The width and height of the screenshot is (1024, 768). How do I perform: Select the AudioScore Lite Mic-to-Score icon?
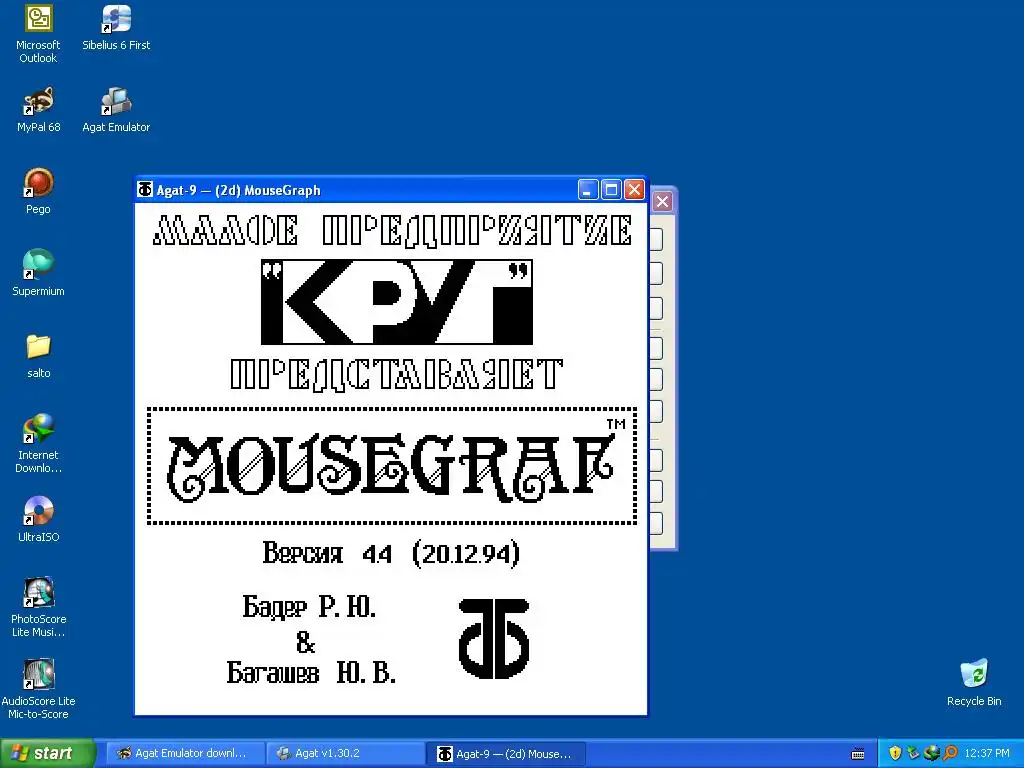pos(39,690)
